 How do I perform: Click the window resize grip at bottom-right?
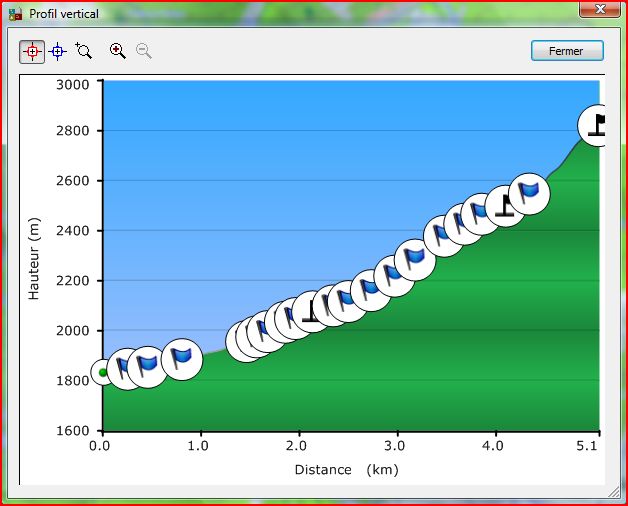point(614,492)
